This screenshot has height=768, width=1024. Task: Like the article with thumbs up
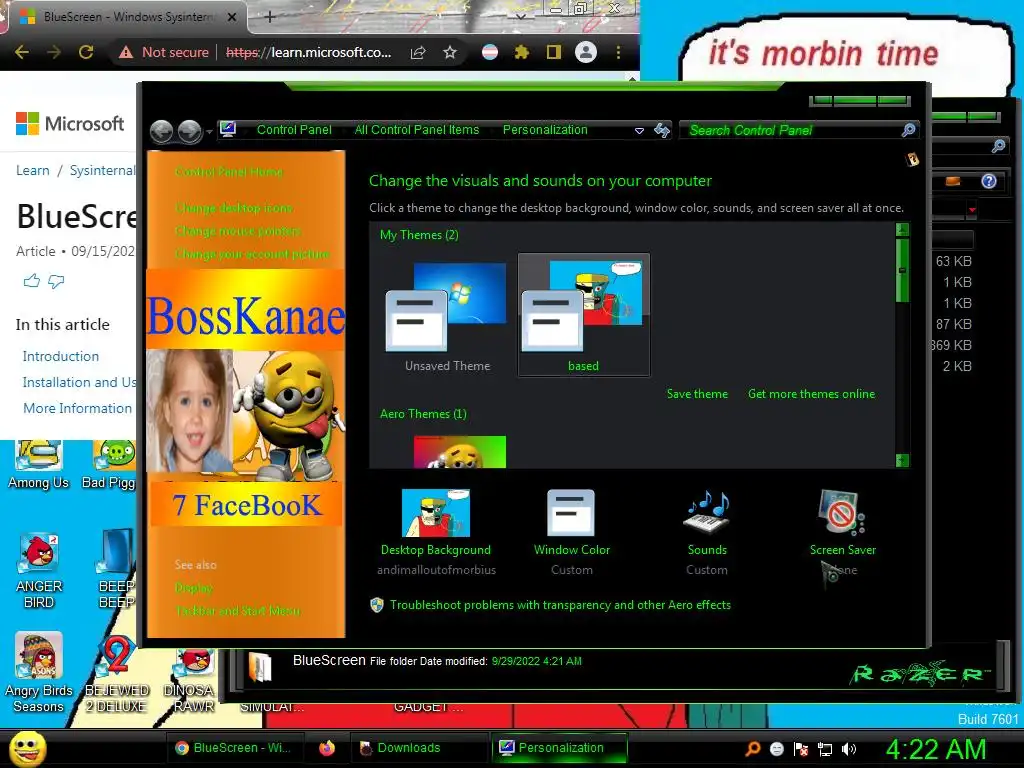(31, 281)
